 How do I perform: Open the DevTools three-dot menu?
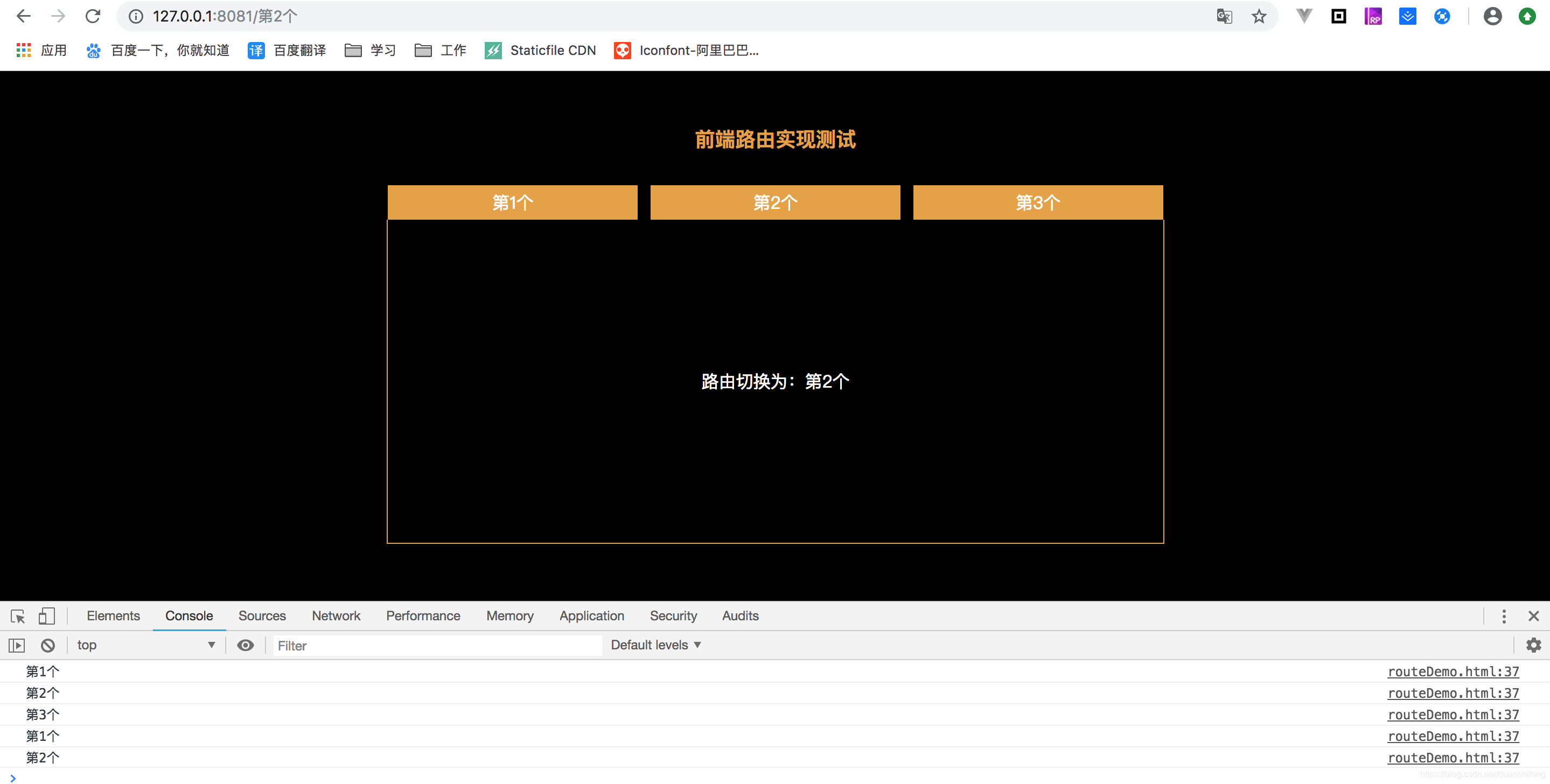(x=1504, y=616)
